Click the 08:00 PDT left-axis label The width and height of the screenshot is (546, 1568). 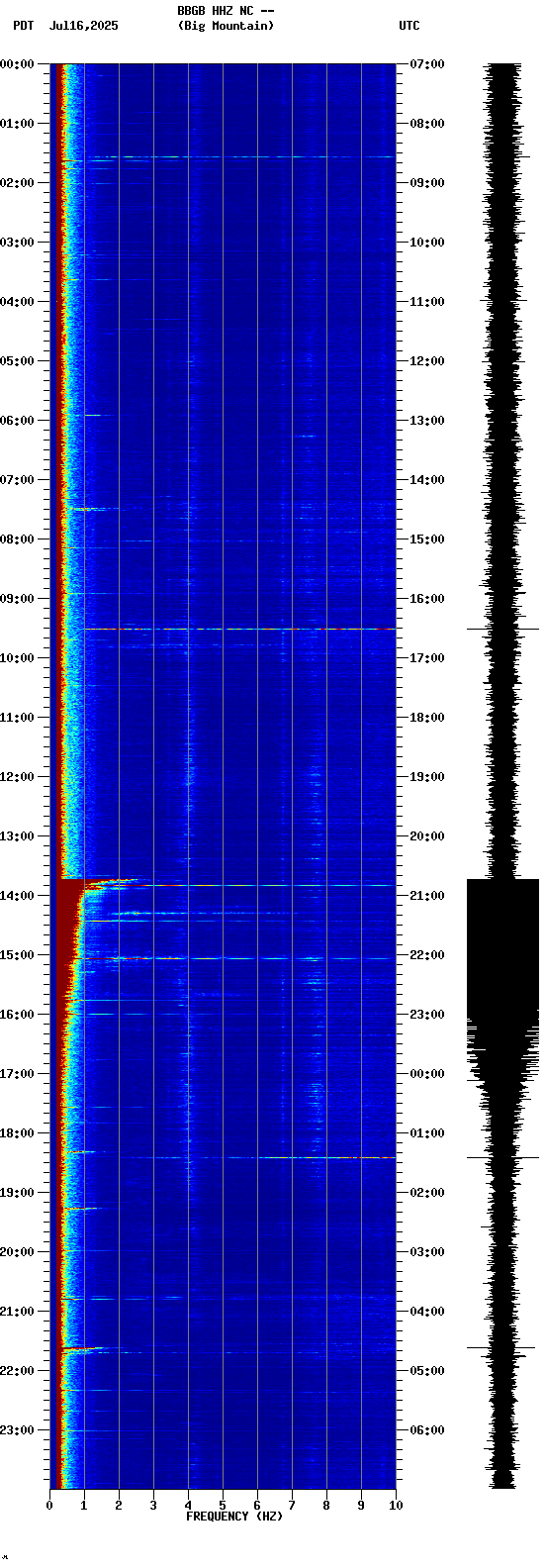pyautogui.click(x=17, y=539)
